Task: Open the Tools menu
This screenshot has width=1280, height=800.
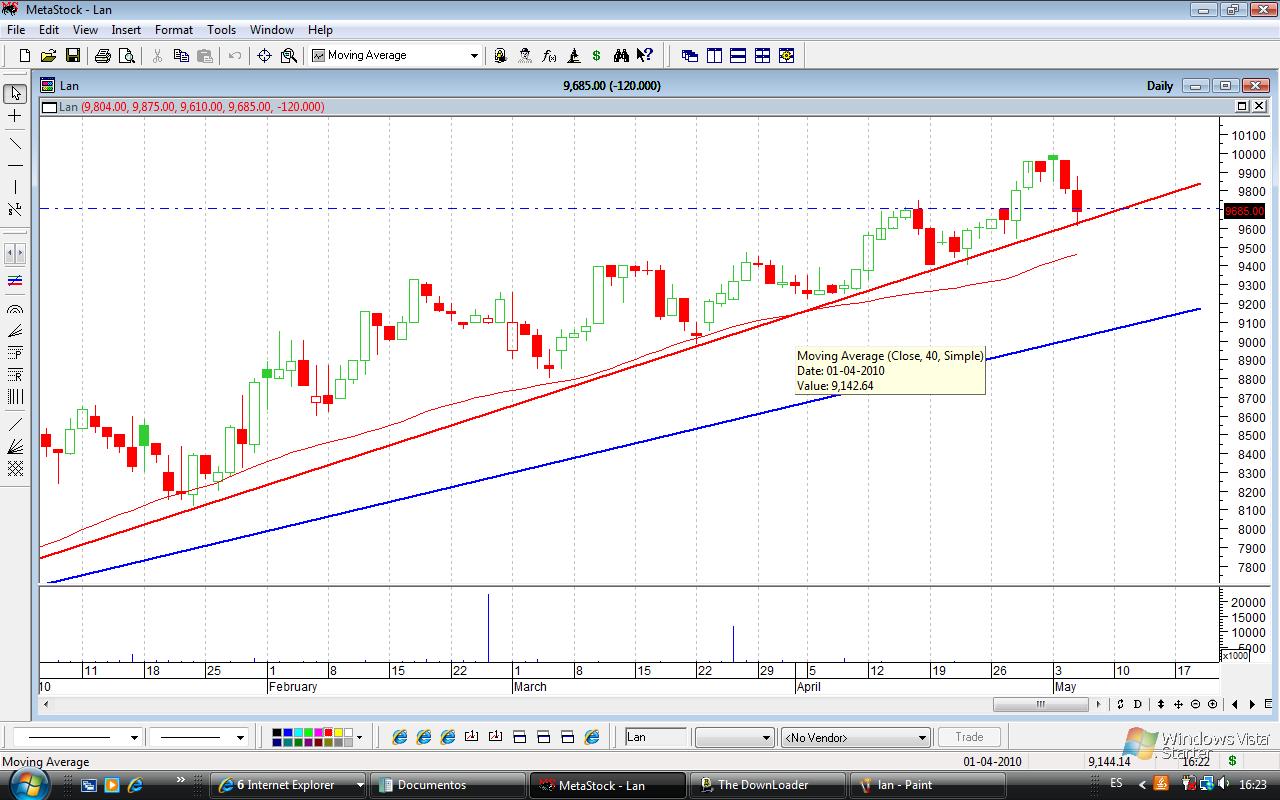Action: pos(221,30)
